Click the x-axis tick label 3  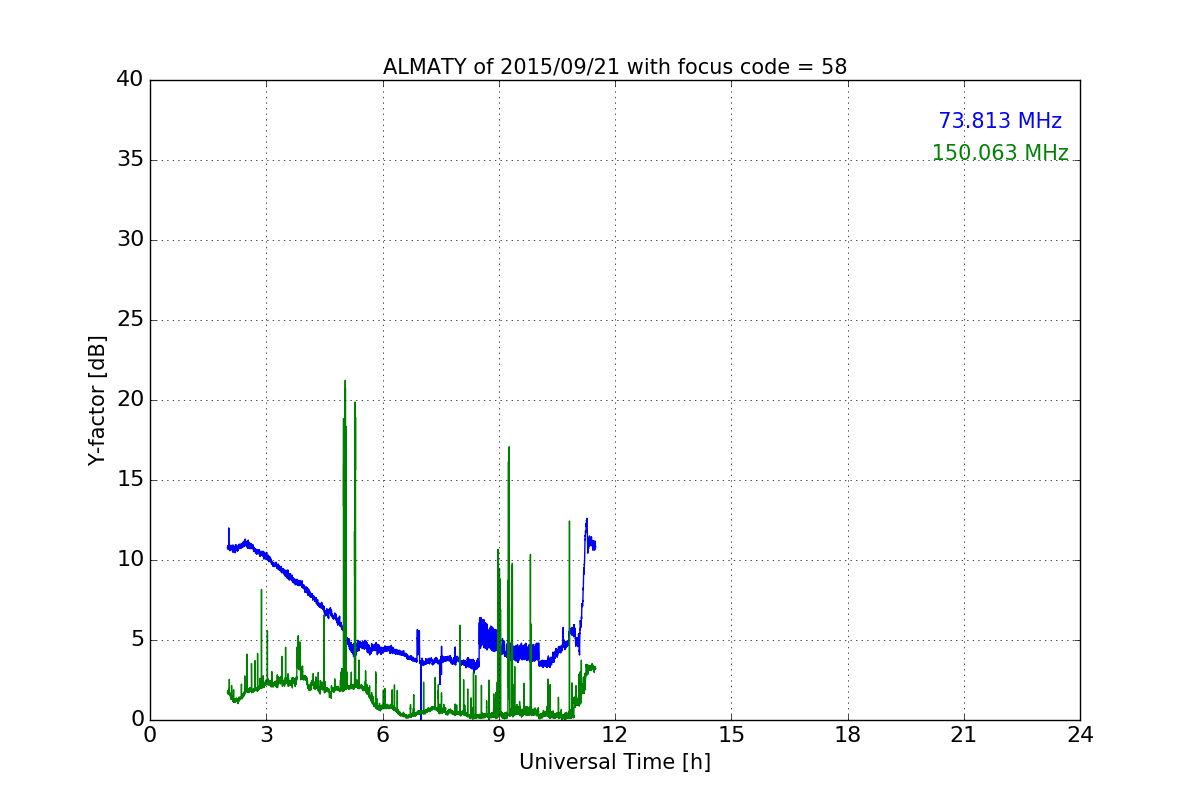[x=266, y=734]
